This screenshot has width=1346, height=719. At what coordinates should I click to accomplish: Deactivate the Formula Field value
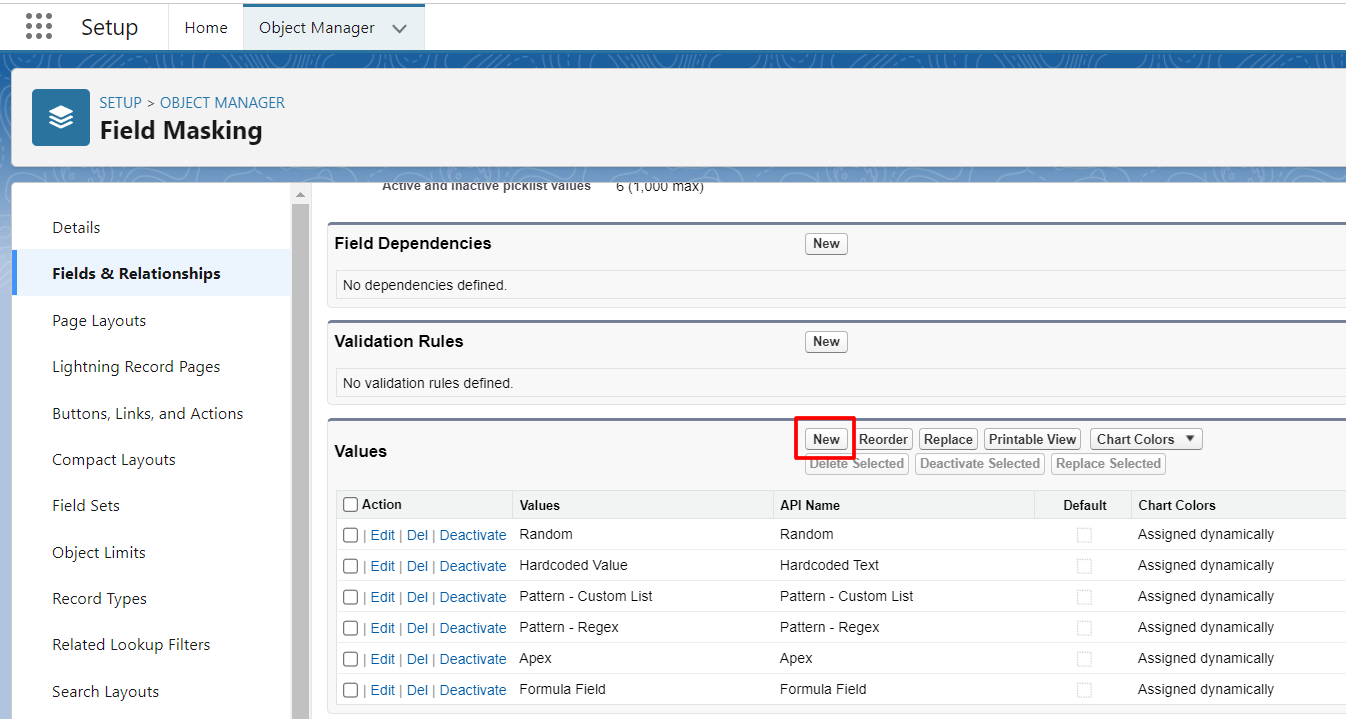pos(473,690)
